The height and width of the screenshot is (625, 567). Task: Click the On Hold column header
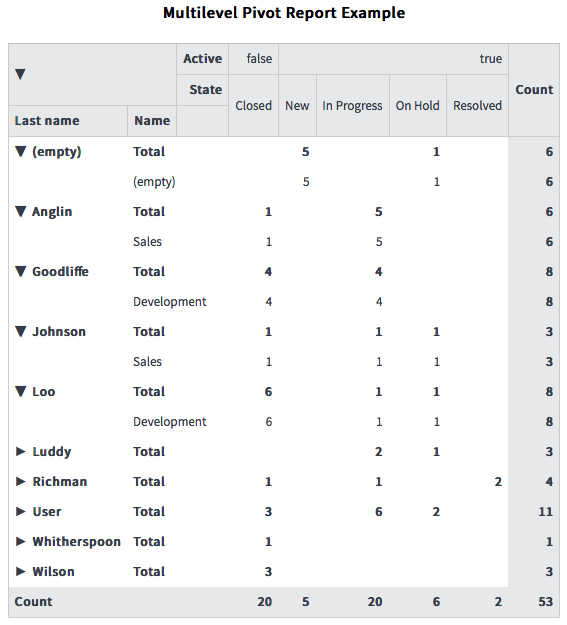(x=417, y=106)
